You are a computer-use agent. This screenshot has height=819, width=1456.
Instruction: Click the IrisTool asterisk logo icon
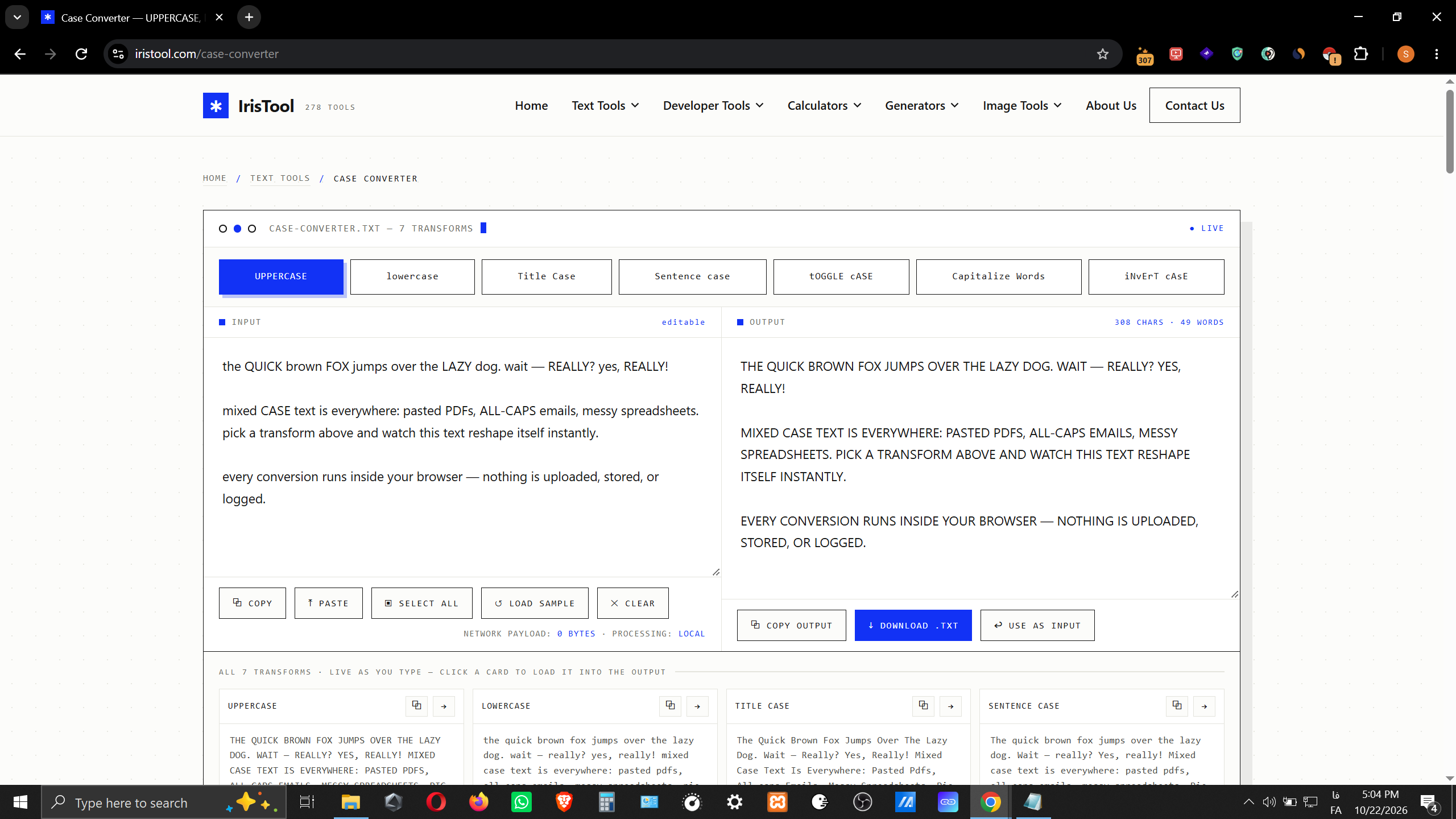coord(216,105)
